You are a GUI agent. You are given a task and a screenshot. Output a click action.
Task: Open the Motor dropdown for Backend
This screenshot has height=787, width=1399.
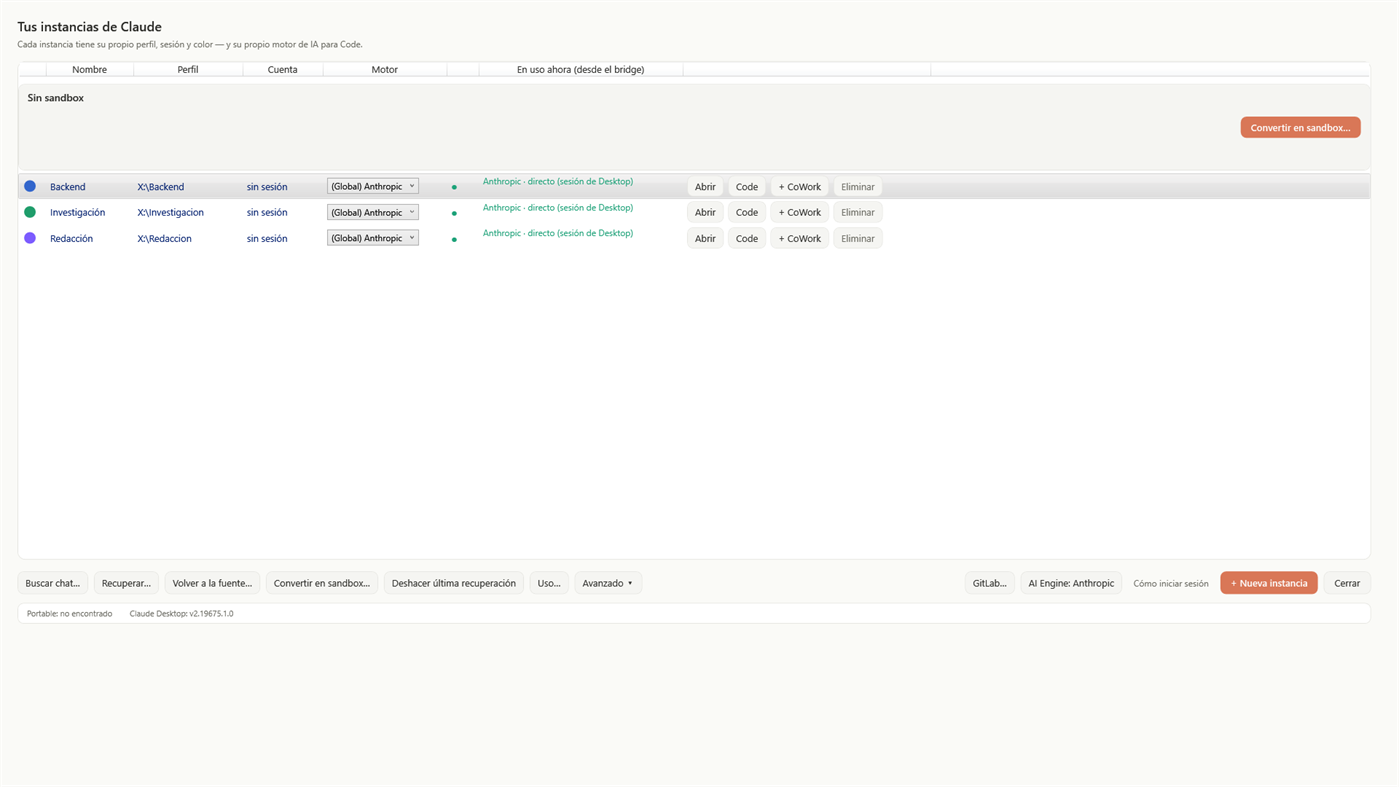[372, 186]
